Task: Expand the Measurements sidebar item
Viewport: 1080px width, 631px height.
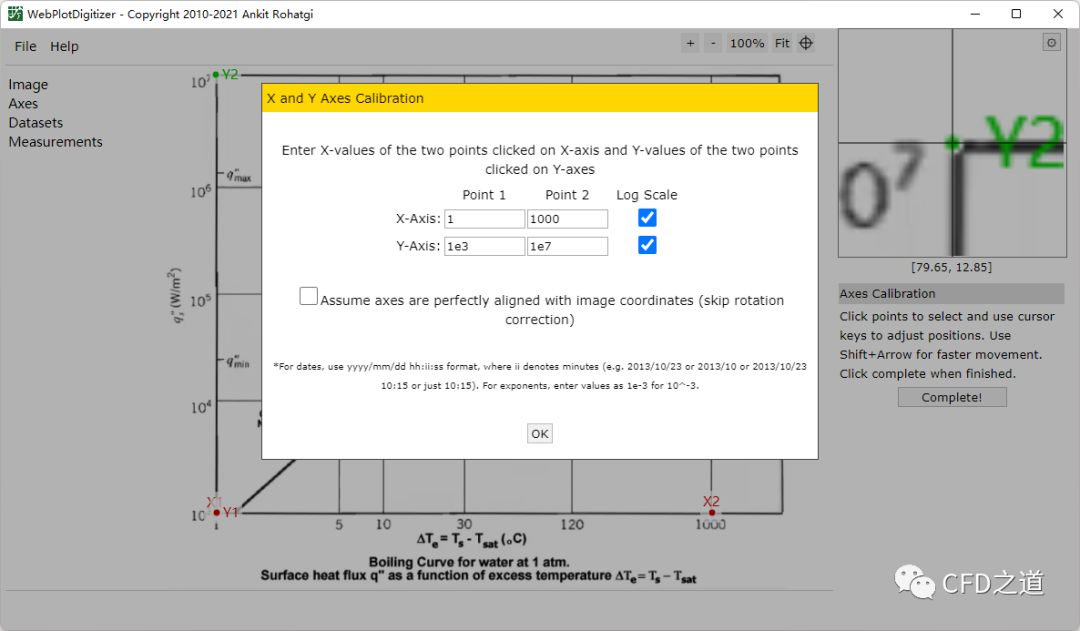Action: [x=56, y=142]
